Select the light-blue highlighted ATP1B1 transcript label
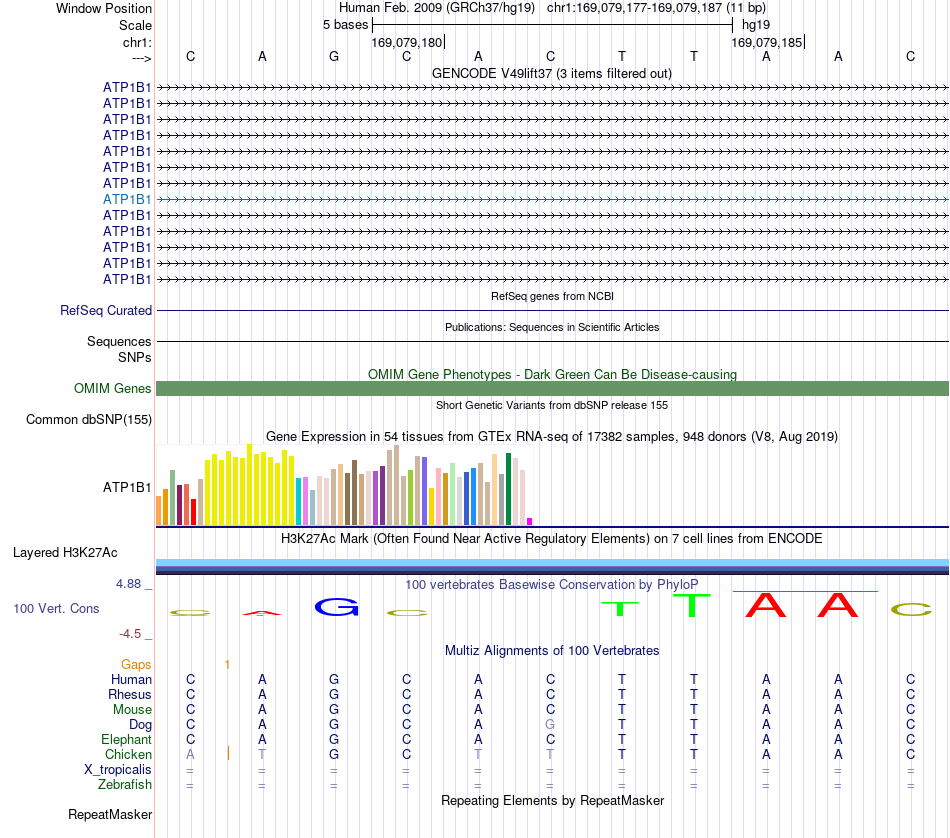950x838 pixels. (x=127, y=199)
